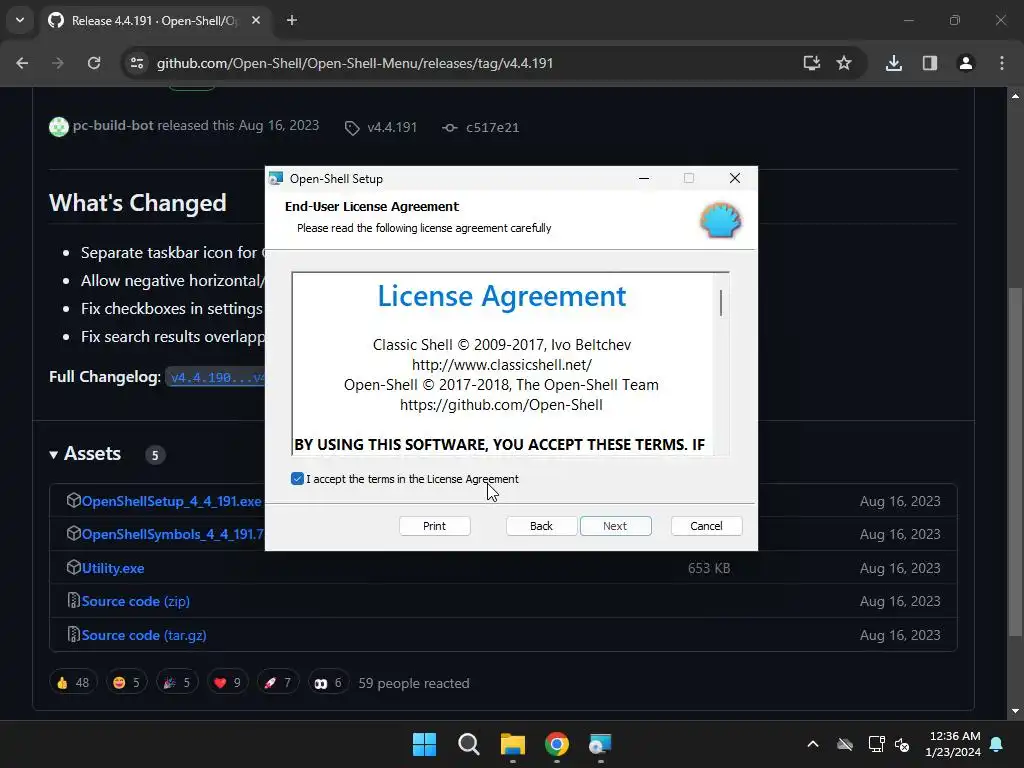1024x768 pixels.
Task: Open File Explorer from taskbar
Action: pyautogui.click(x=513, y=744)
